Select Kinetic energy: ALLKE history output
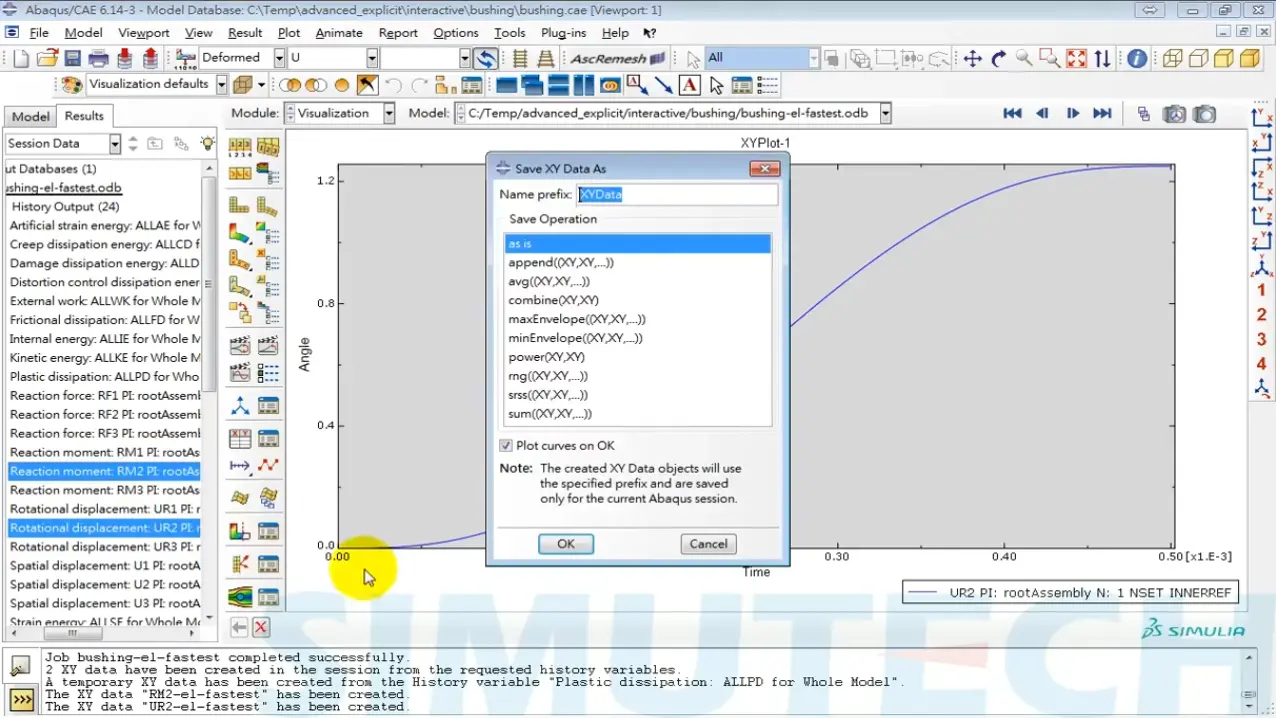1276x718 pixels. click(x=104, y=357)
